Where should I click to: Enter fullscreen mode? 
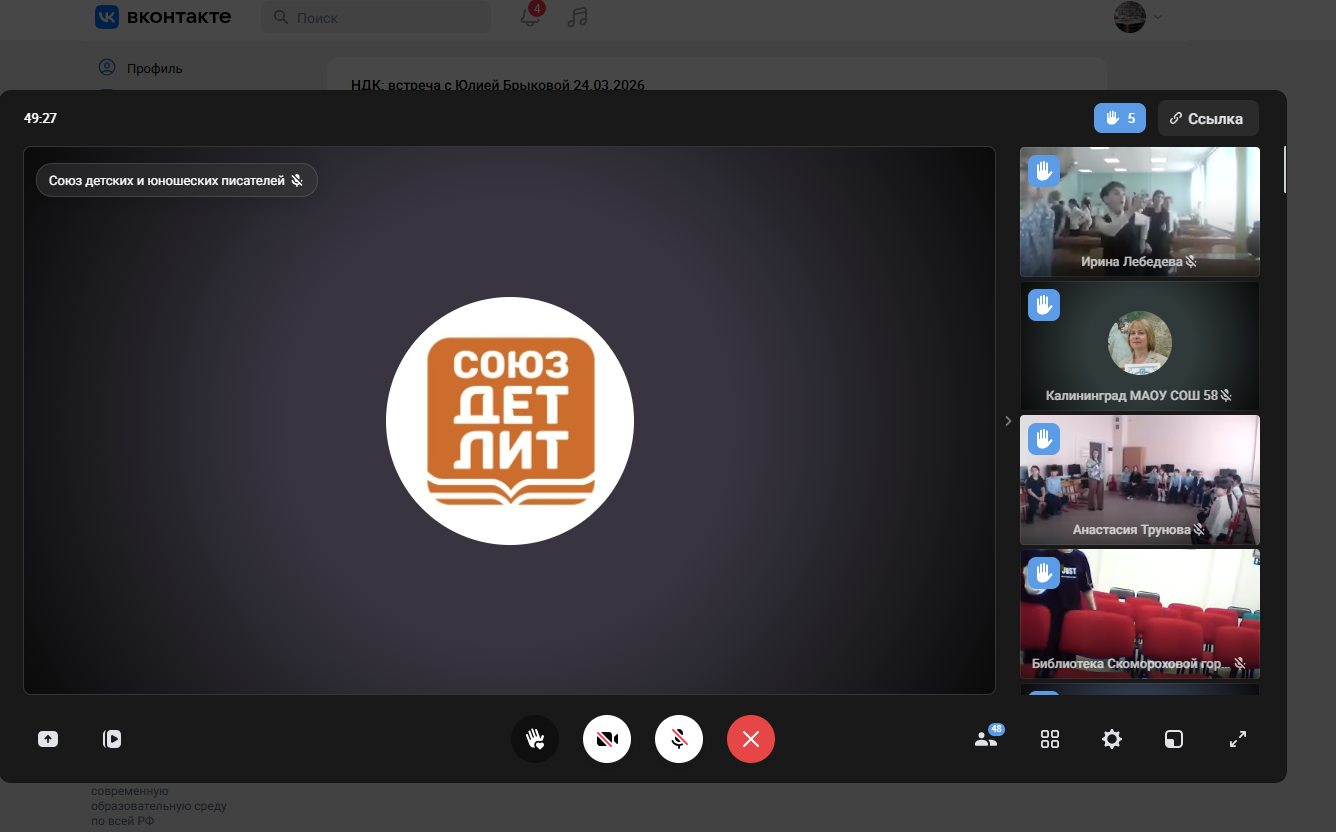click(1238, 739)
